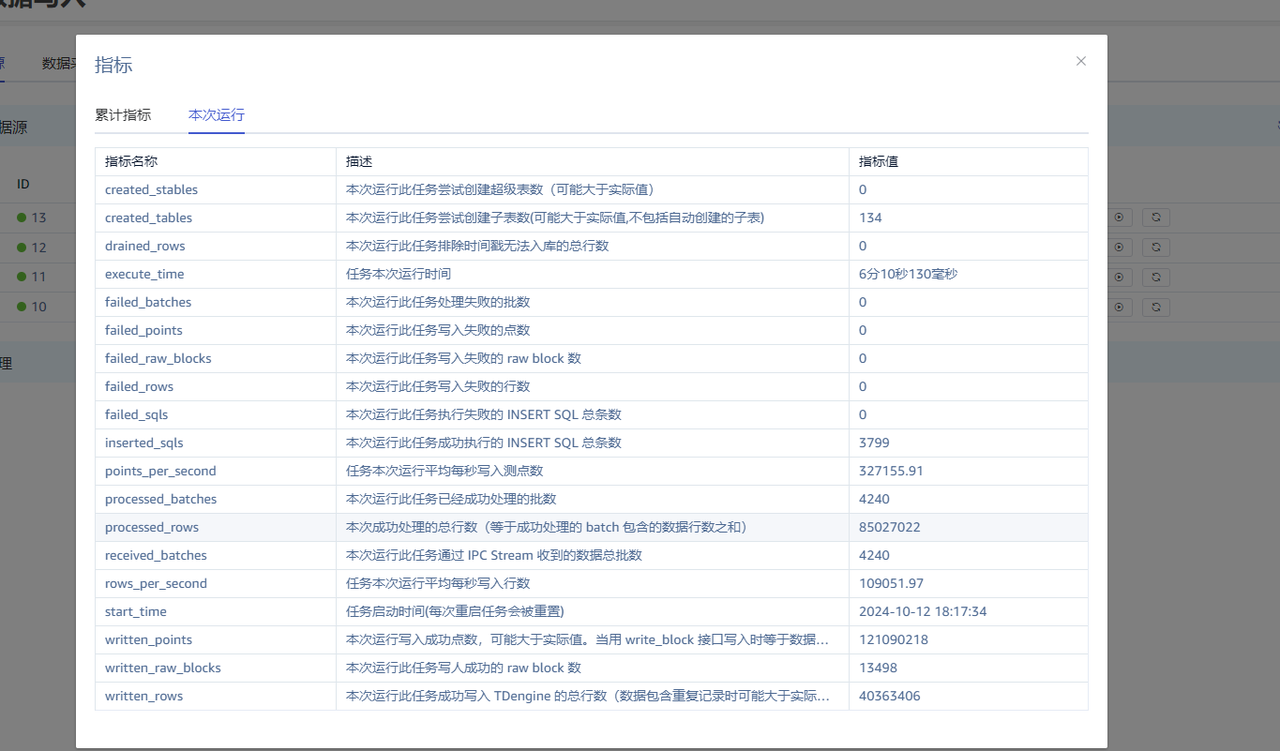Click the 指标名称 column header
Screen dimensions: 1280x751
(x=131, y=161)
